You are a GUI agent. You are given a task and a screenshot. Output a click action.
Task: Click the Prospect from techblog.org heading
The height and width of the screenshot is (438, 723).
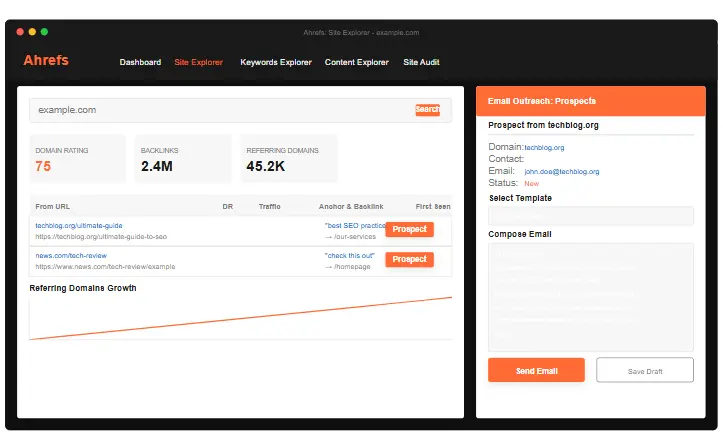543,125
